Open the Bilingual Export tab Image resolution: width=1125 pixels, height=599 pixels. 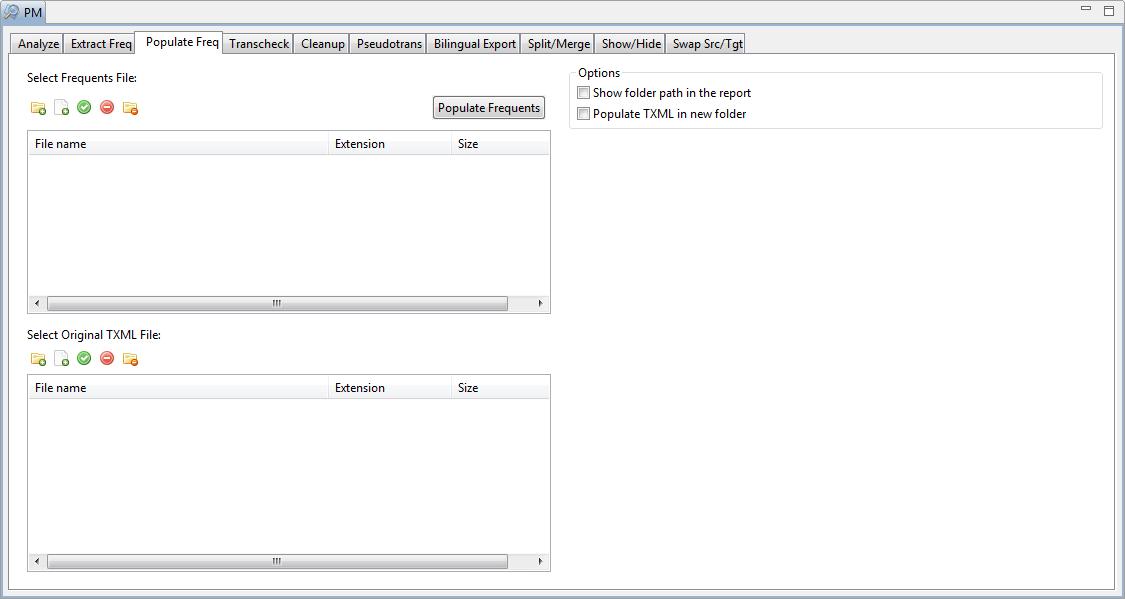(x=475, y=44)
